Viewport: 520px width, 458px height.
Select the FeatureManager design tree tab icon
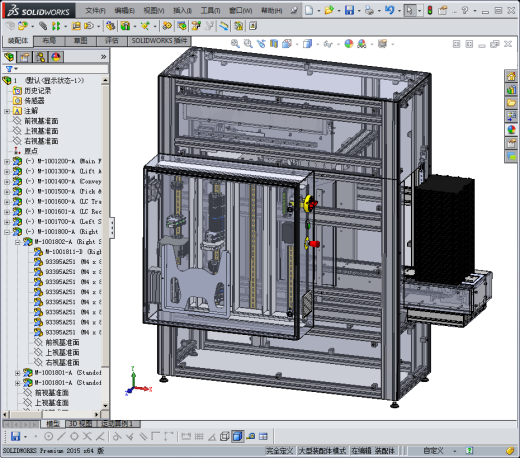click(9, 57)
